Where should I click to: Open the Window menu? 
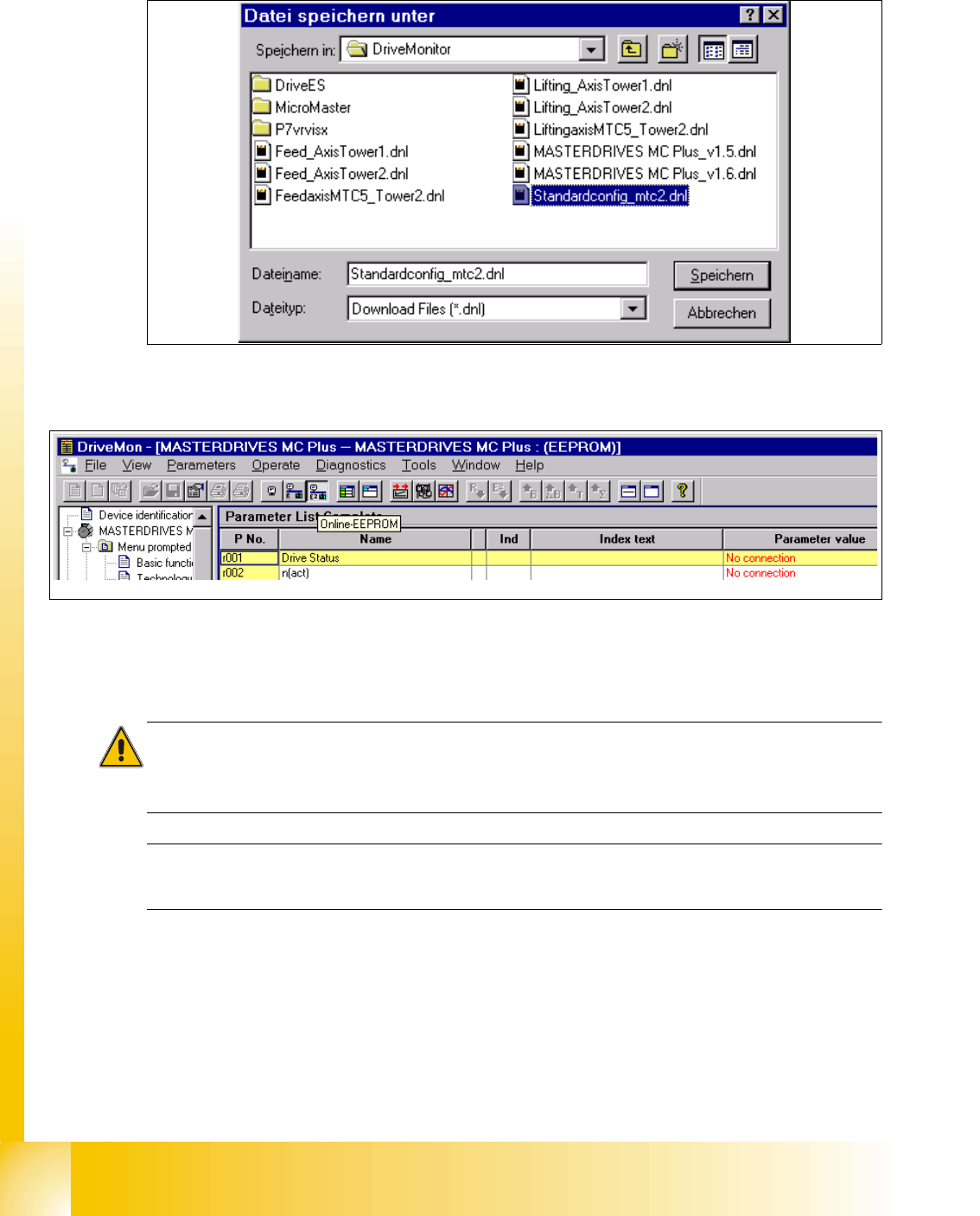tap(476, 465)
